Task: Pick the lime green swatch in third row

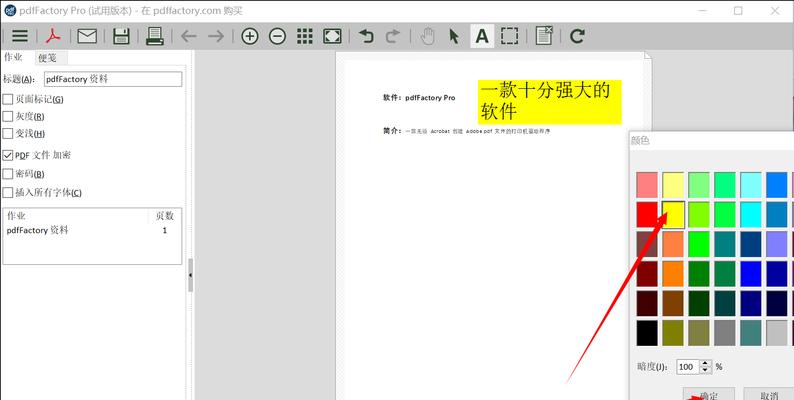Action: (699, 244)
